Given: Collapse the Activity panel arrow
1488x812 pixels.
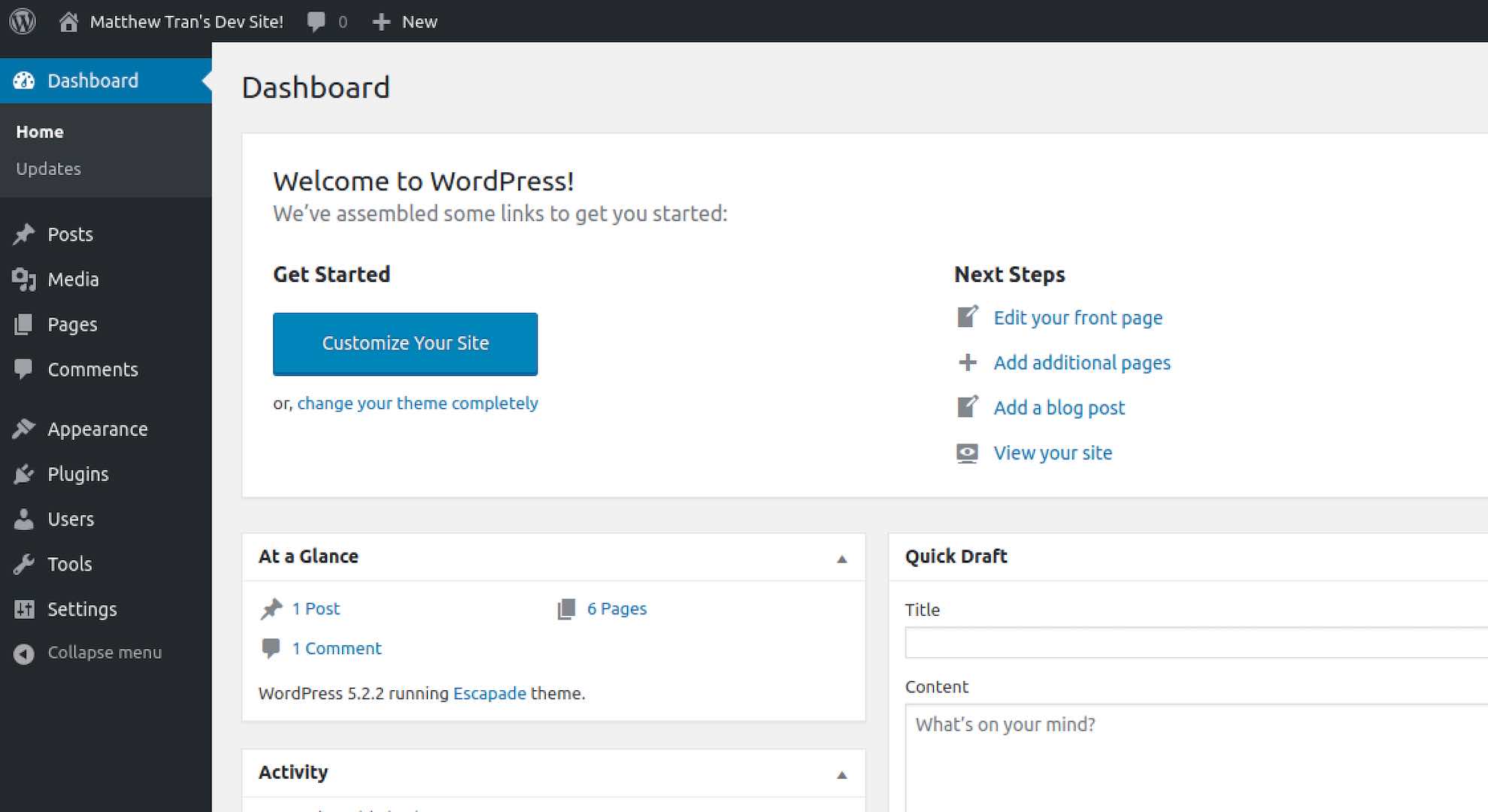Looking at the screenshot, I should pyautogui.click(x=841, y=774).
